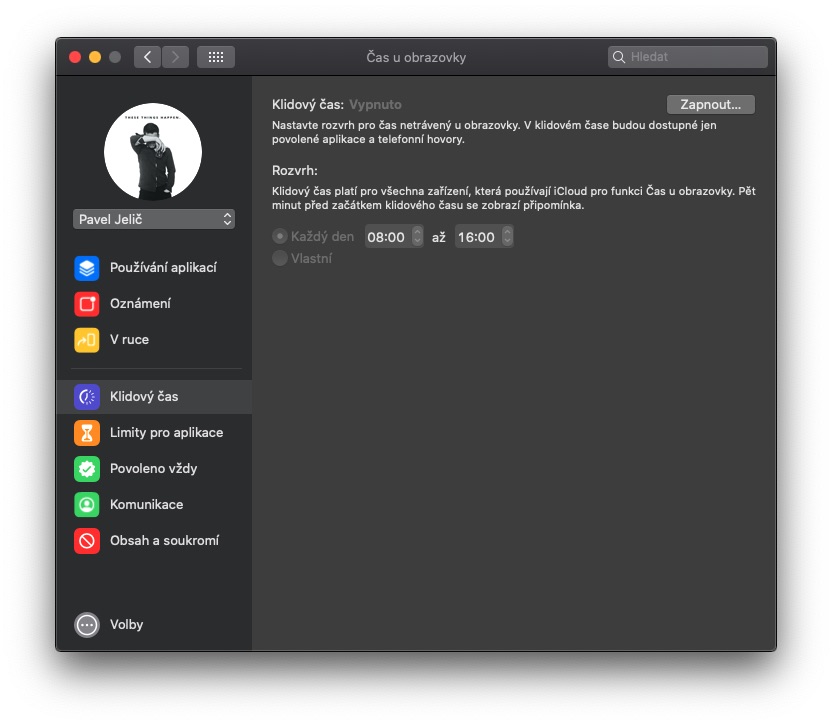The width and height of the screenshot is (832, 725).
Task: Select Klidový čas in the sidebar
Action: (154, 397)
